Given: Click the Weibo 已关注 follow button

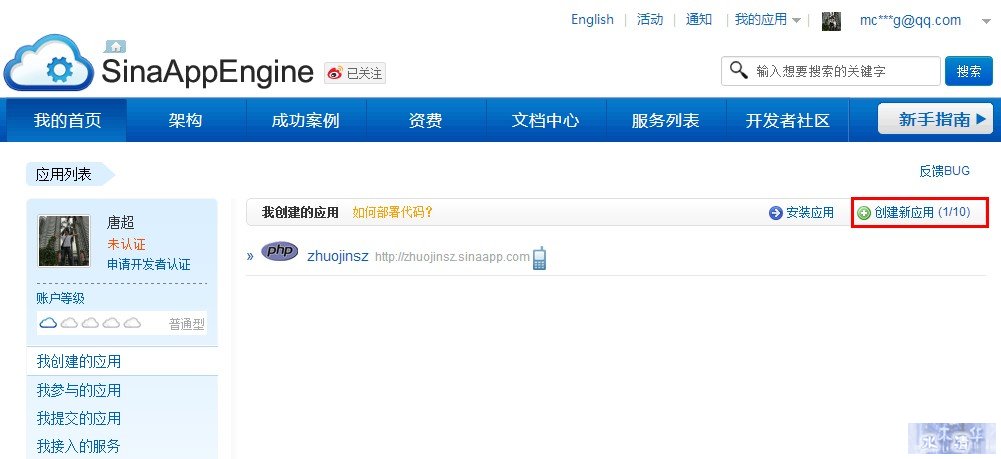Looking at the screenshot, I should [355, 73].
